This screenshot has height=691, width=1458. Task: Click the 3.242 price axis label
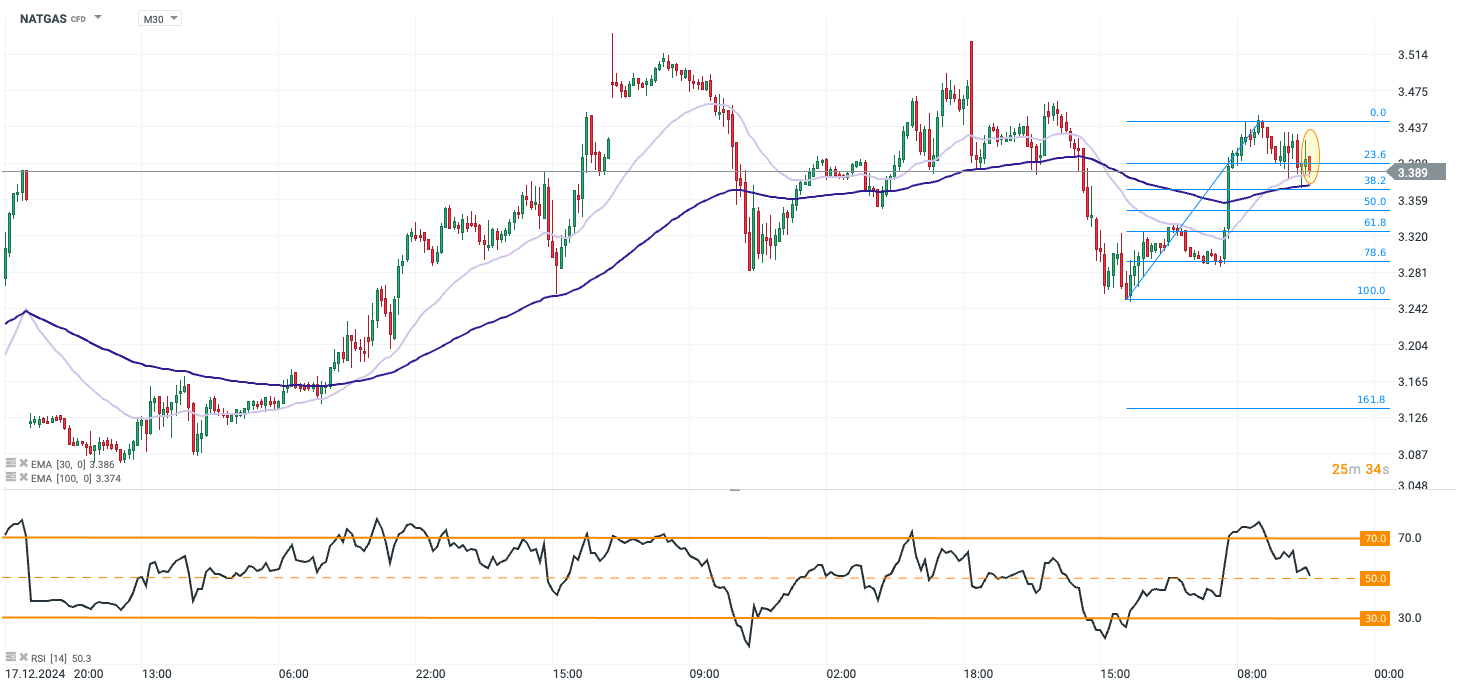coord(1413,309)
